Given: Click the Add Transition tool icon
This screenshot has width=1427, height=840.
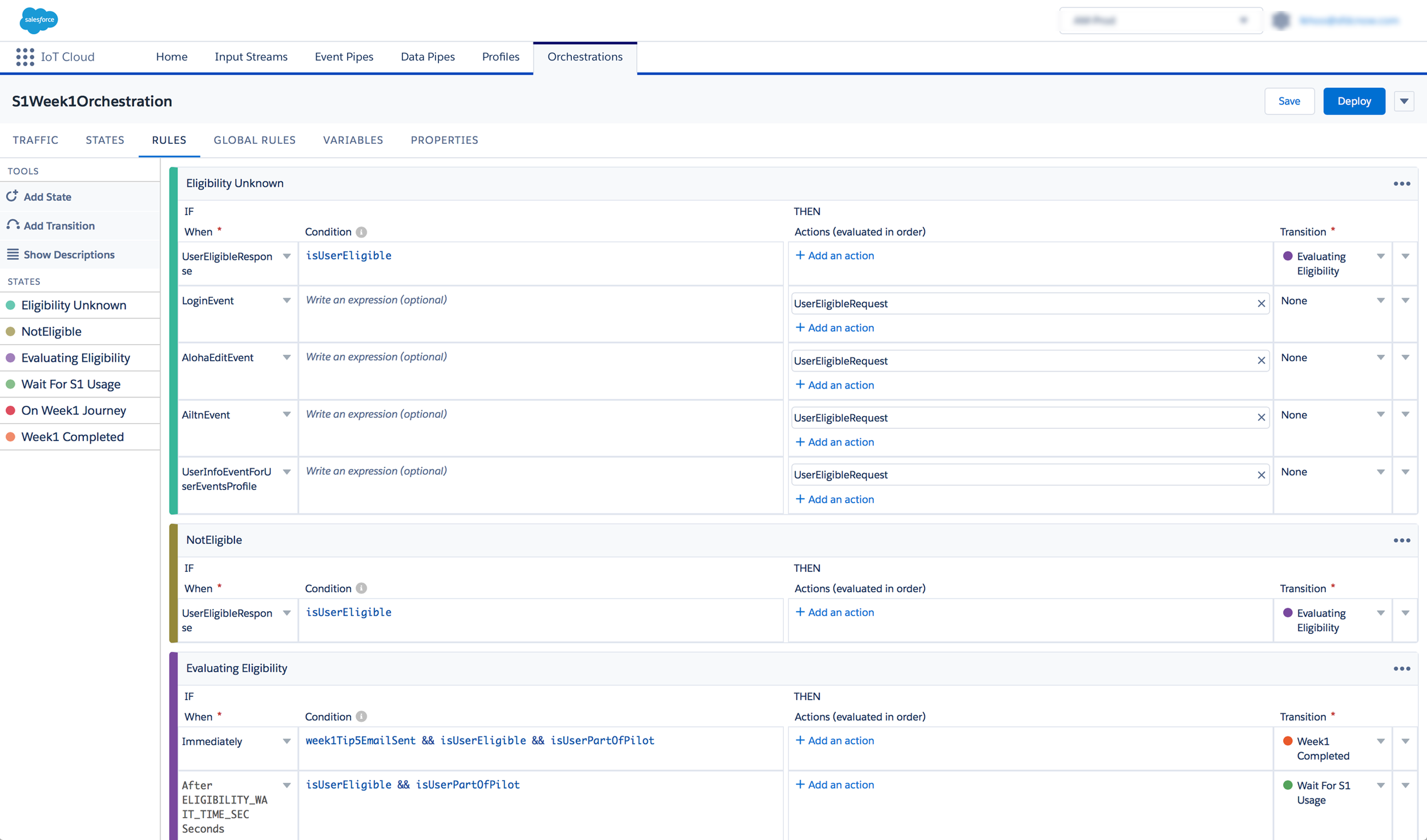Looking at the screenshot, I should pos(13,225).
